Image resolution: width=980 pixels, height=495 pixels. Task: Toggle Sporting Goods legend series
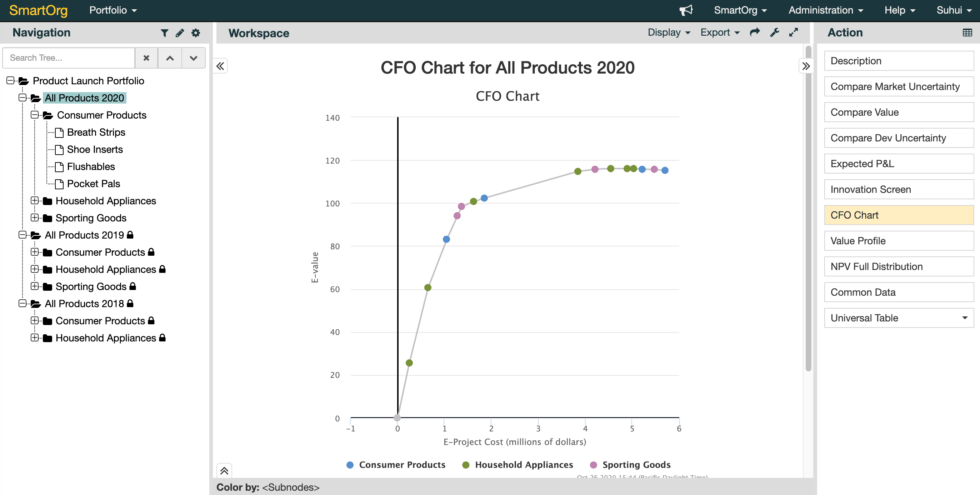630,465
